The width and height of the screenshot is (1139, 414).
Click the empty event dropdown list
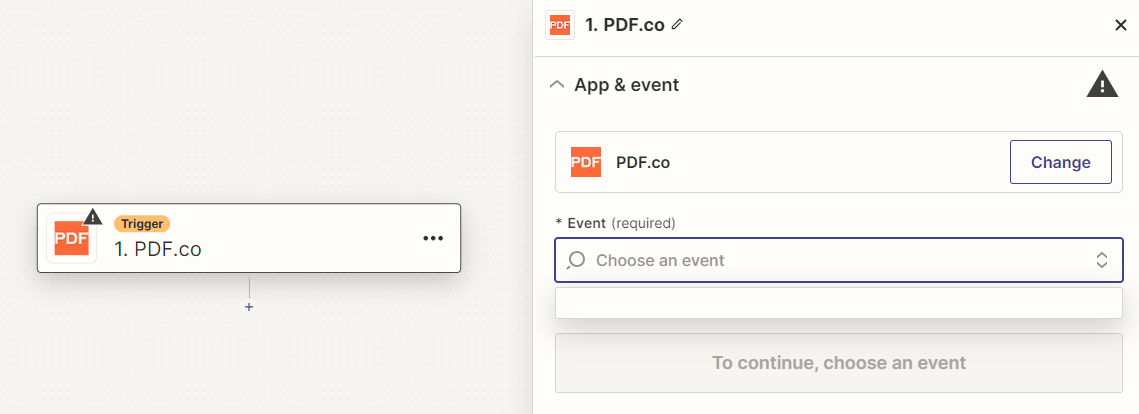(x=838, y=303)
